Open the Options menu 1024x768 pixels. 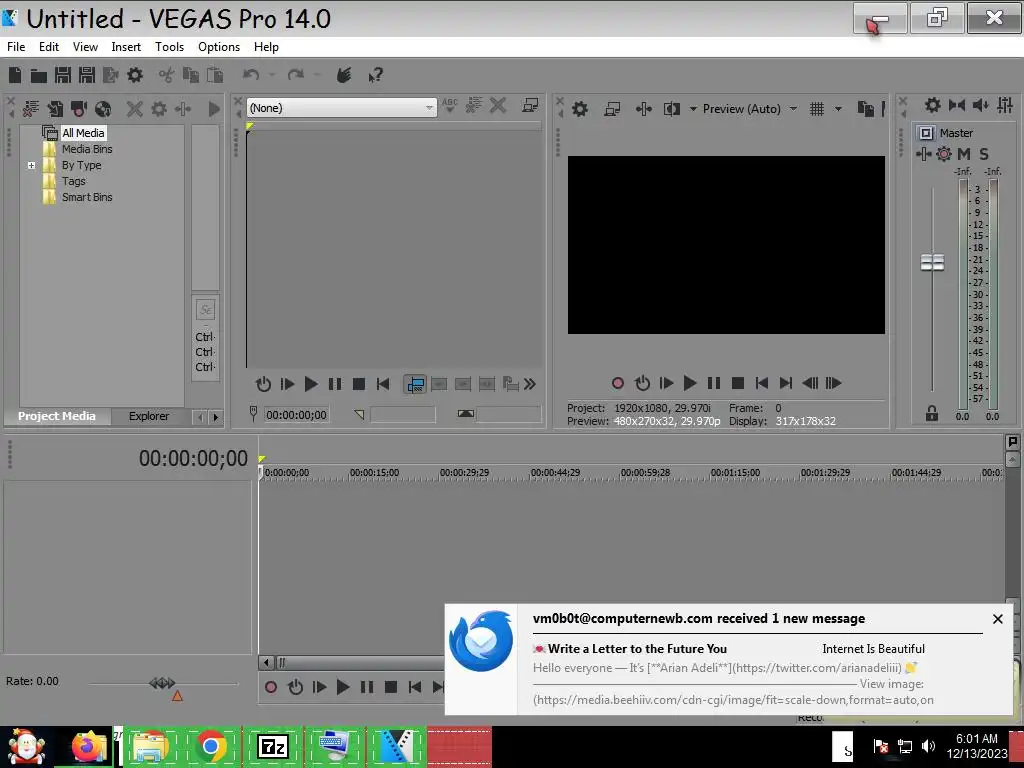pos(219,47)
